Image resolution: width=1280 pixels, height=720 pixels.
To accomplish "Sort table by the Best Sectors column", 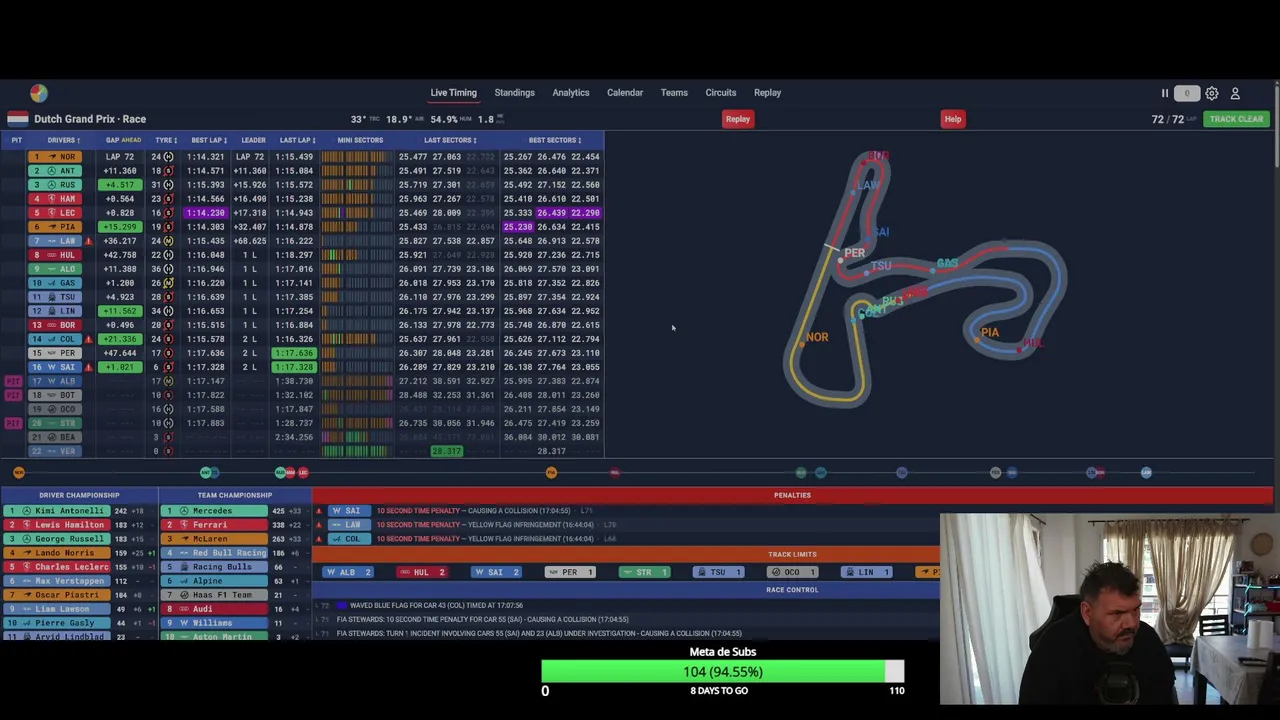I will click(x=554, y=140).
